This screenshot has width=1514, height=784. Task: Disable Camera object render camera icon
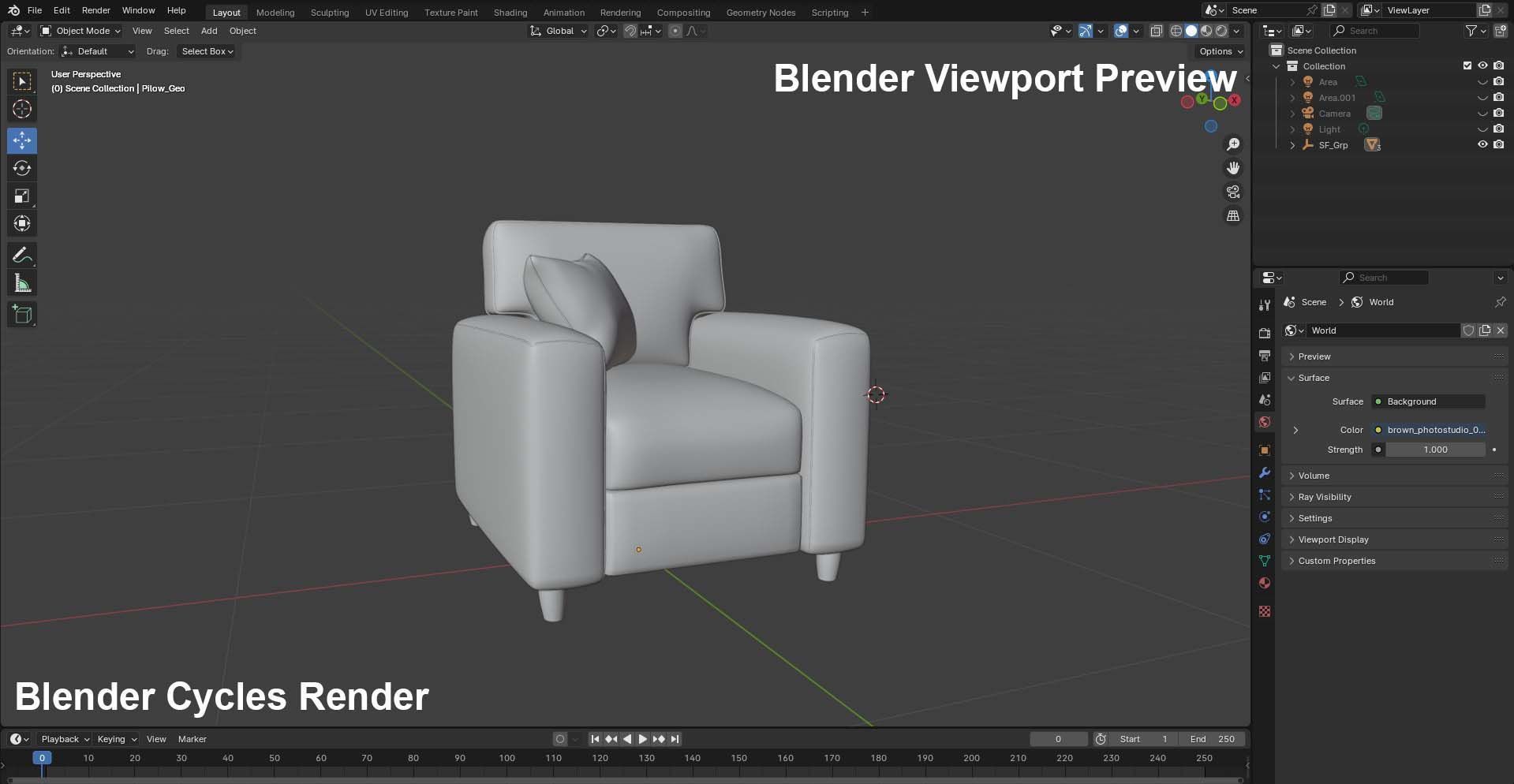pyautogui.click(x=1498, y=113)
